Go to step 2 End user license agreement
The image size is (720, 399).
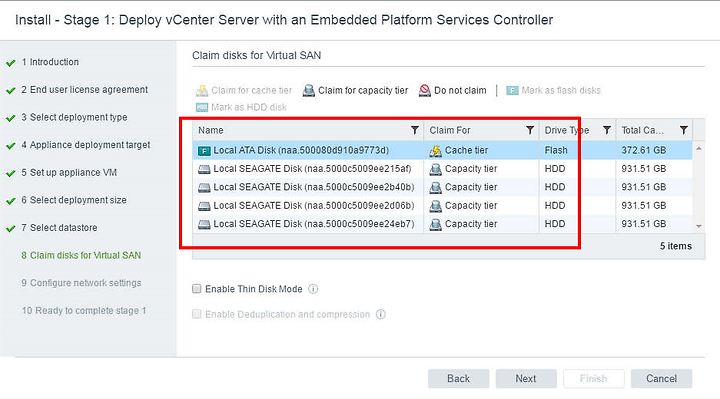pyautogui.click(x=84, y=90)
